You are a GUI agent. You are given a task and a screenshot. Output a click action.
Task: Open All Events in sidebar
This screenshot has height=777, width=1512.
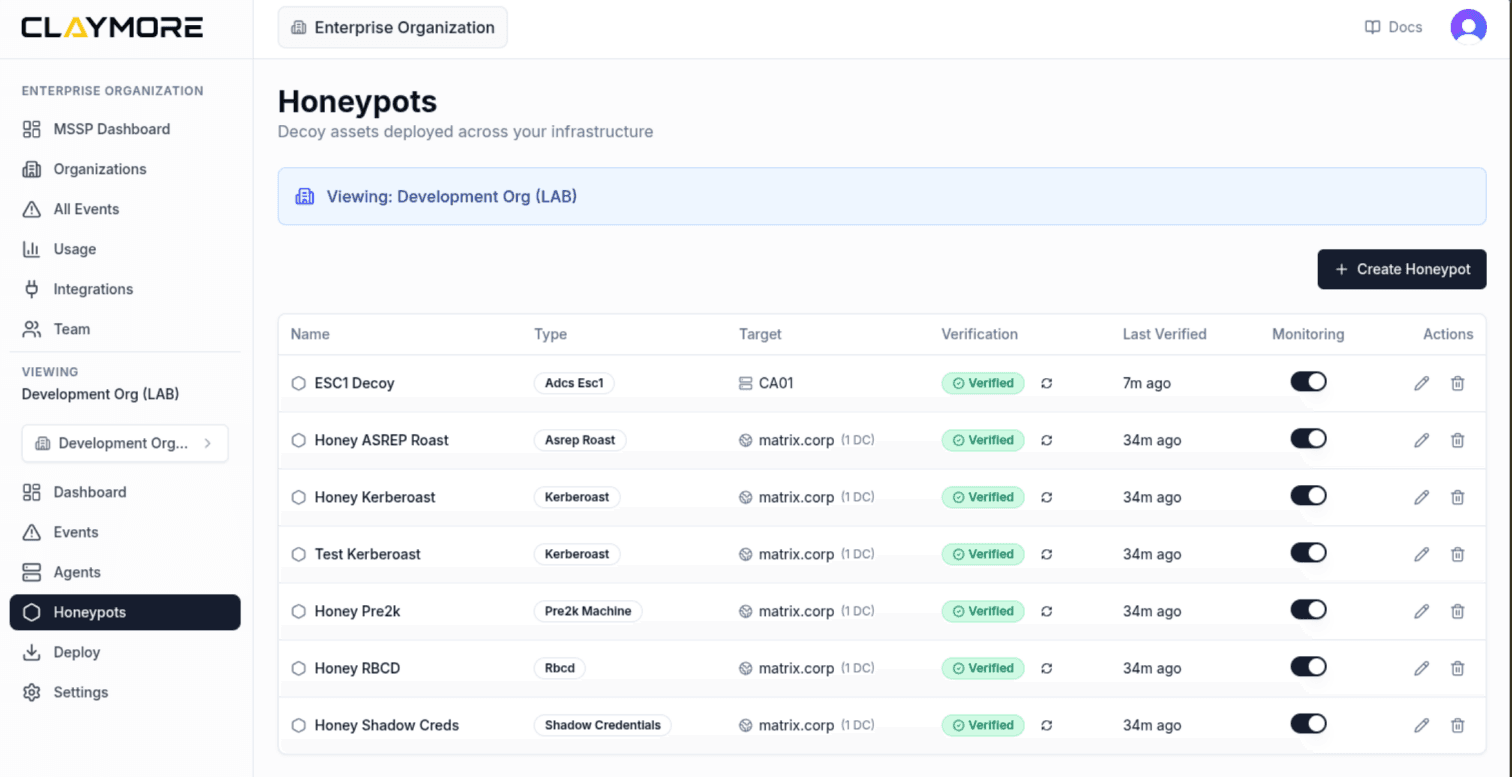(x=125, y=209)
